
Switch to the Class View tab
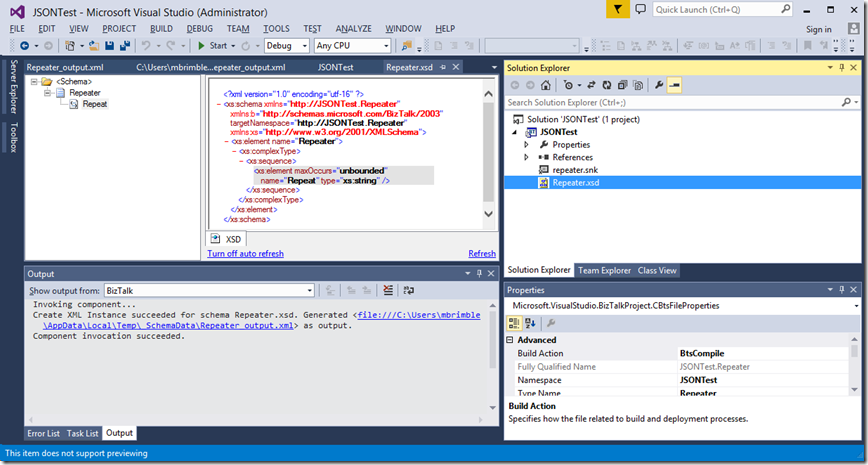[x=657, y=270]
